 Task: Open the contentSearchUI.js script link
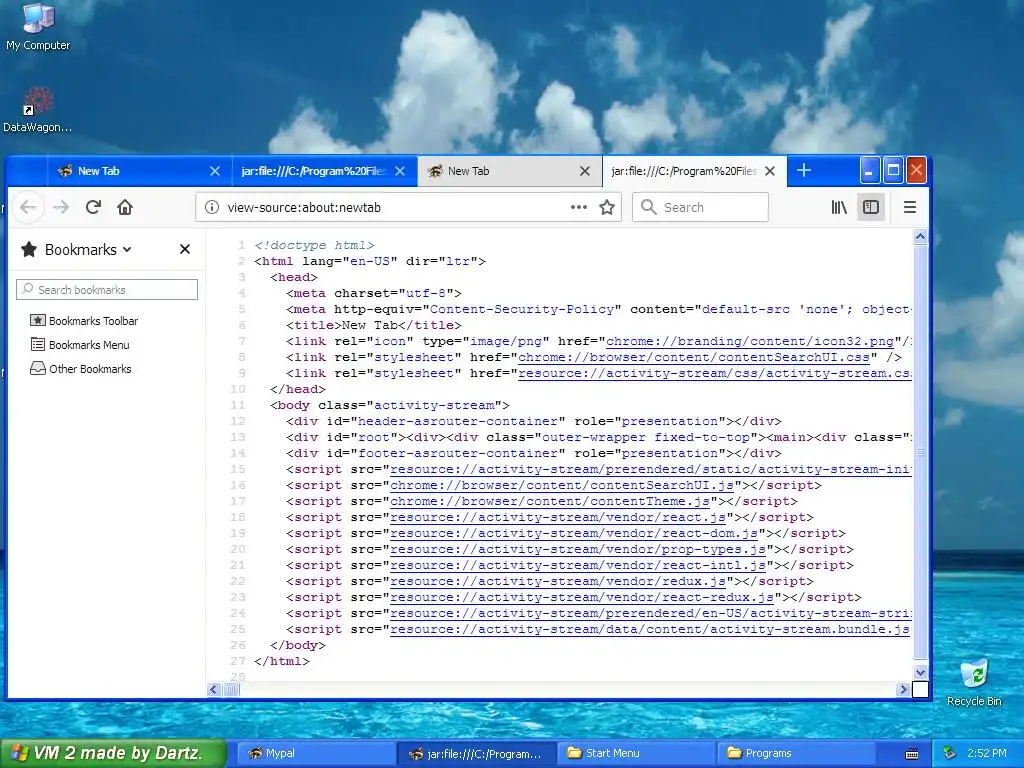(x=562, y=485)
